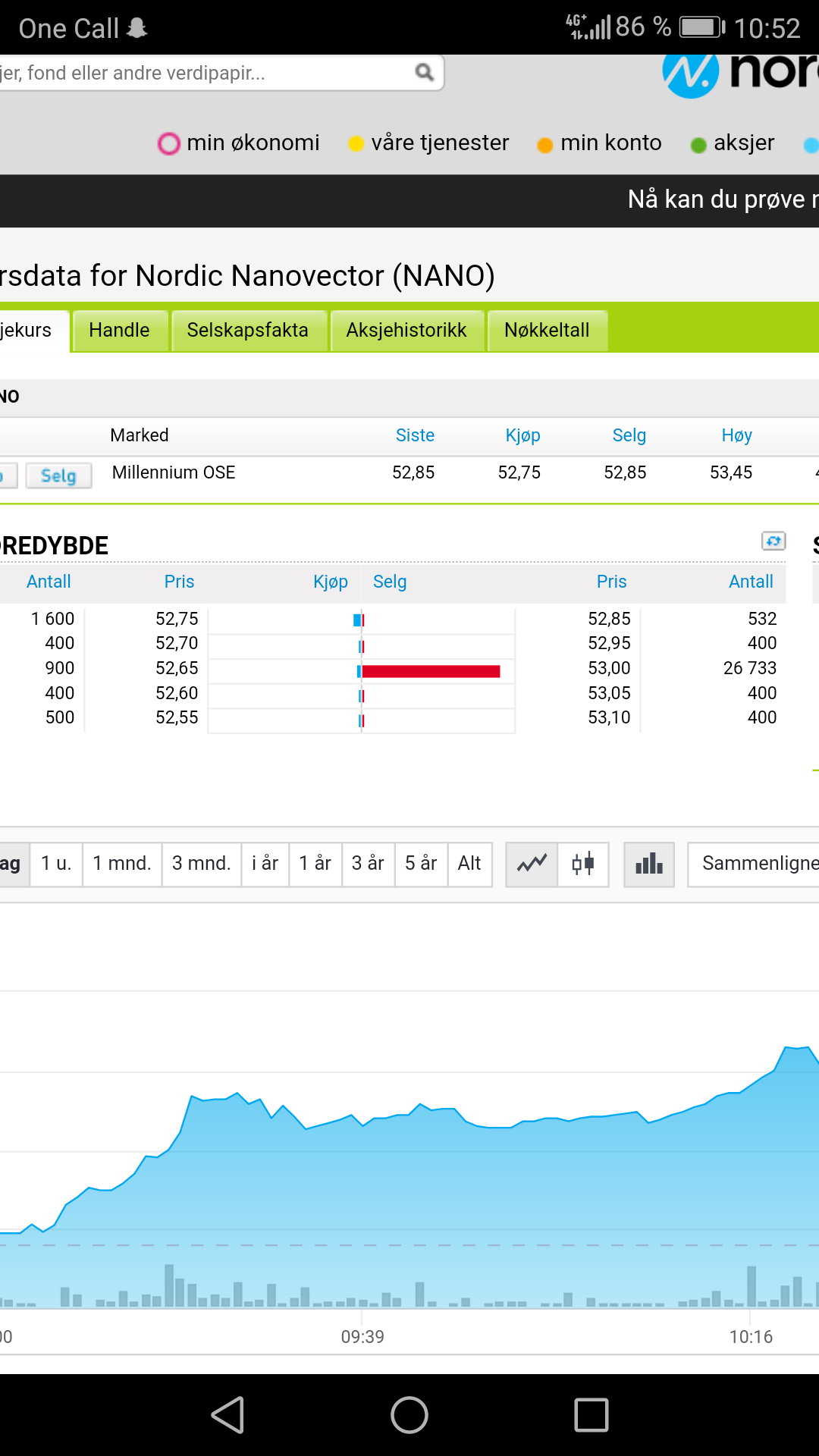This screenshot has width=819, height=1456.
Task: Select the 3 år chart period
Action: pyautogui.click(x=368, y=864)
